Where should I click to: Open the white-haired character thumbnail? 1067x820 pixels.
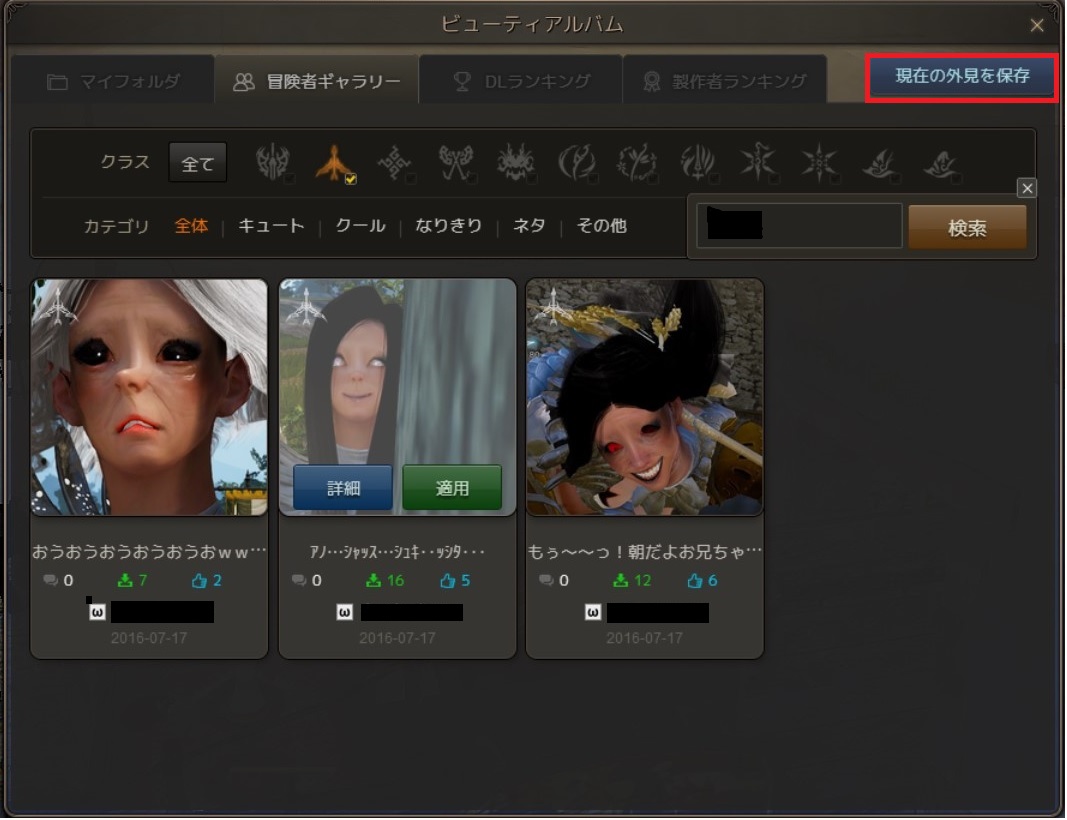[x=149, y=397]
